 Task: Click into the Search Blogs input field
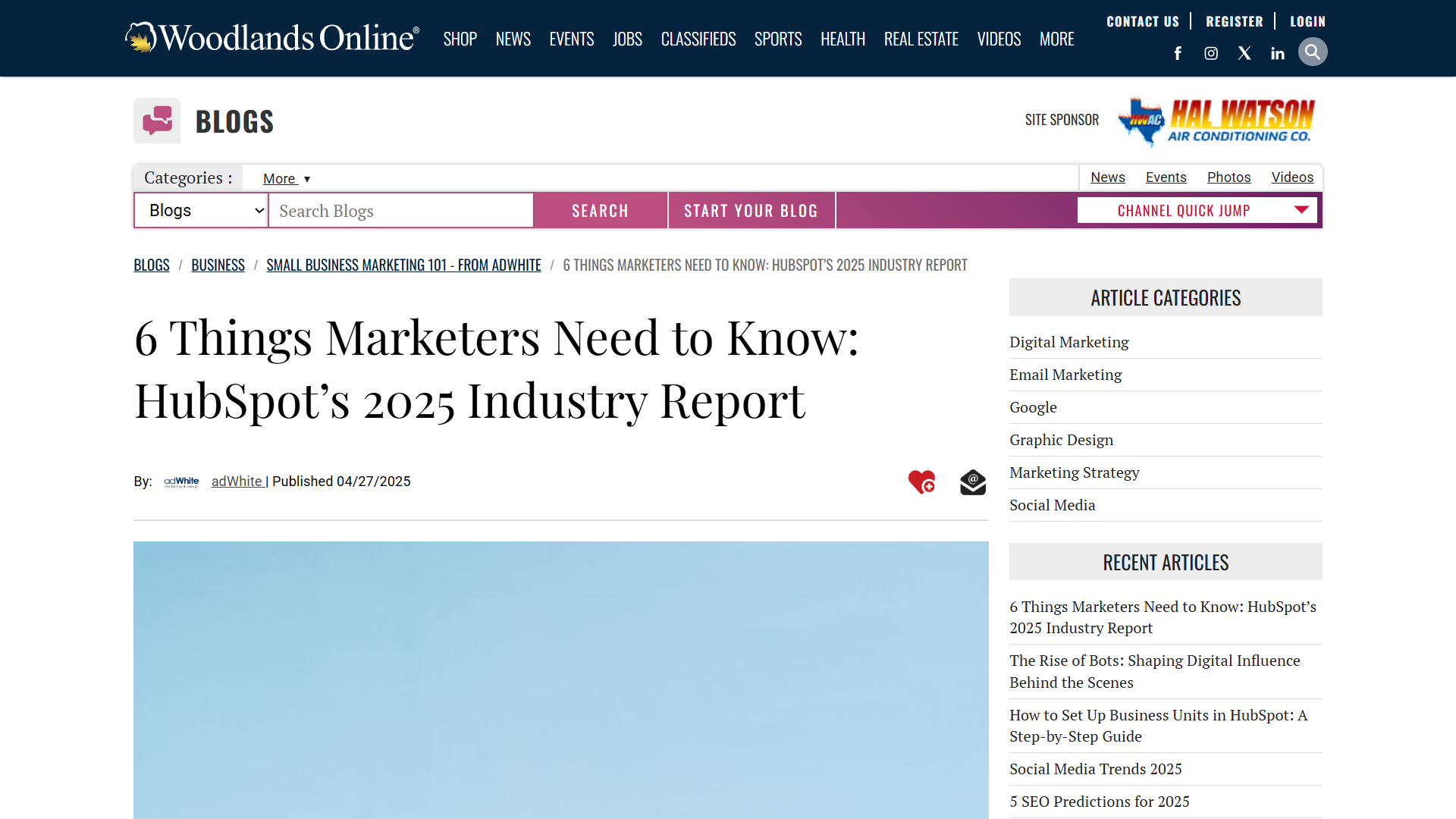[401, 210]
